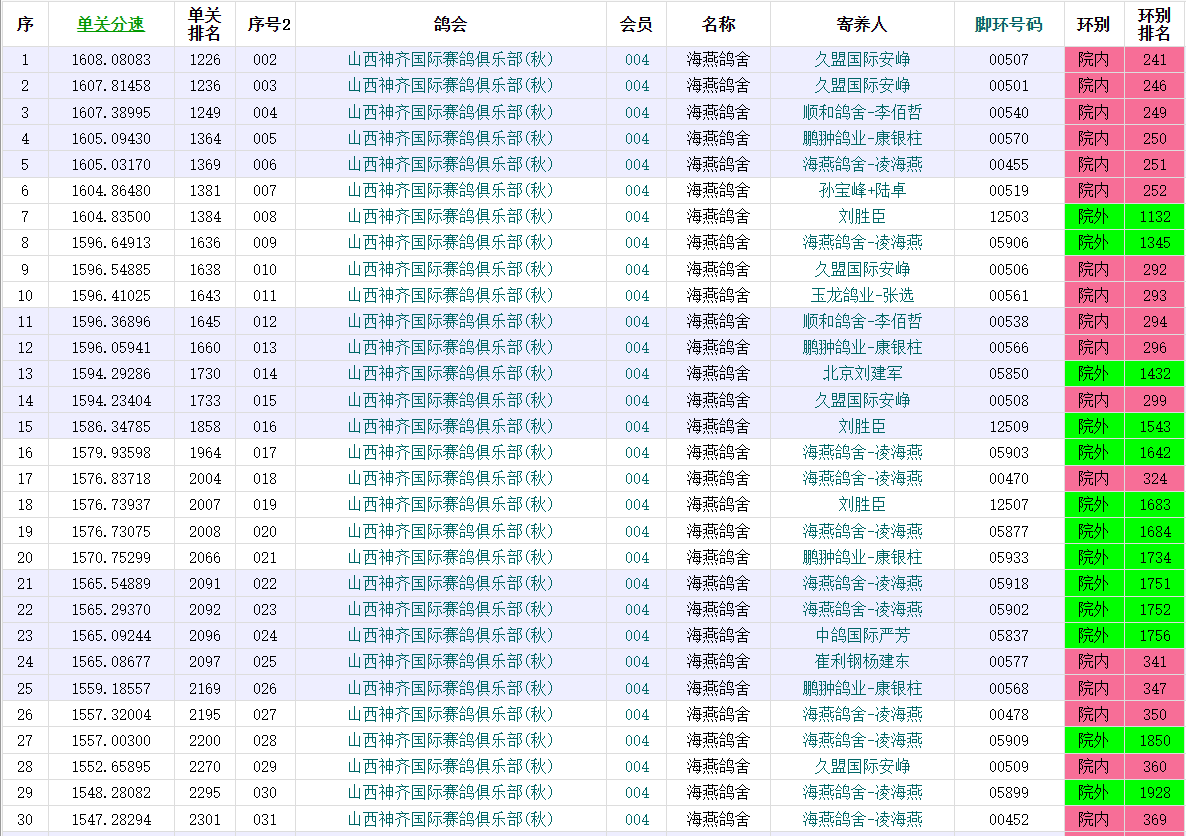Screen dimensions: 1186x836
Task: Click the 环别排名 column header
Action: [1154, 24]
